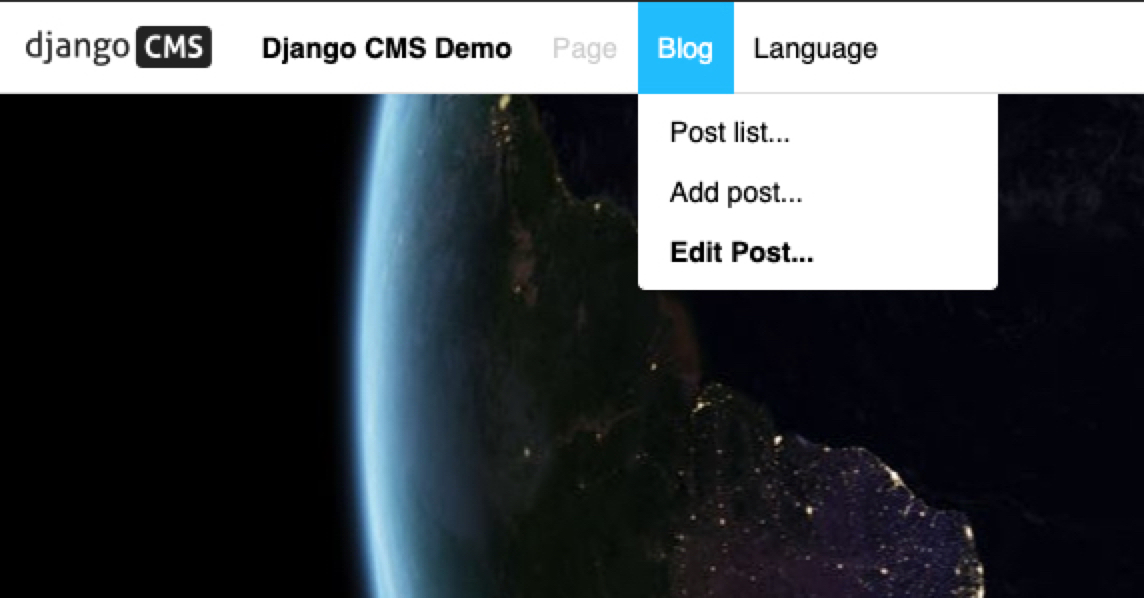Click the black space area left of Earth

(175, 343)
